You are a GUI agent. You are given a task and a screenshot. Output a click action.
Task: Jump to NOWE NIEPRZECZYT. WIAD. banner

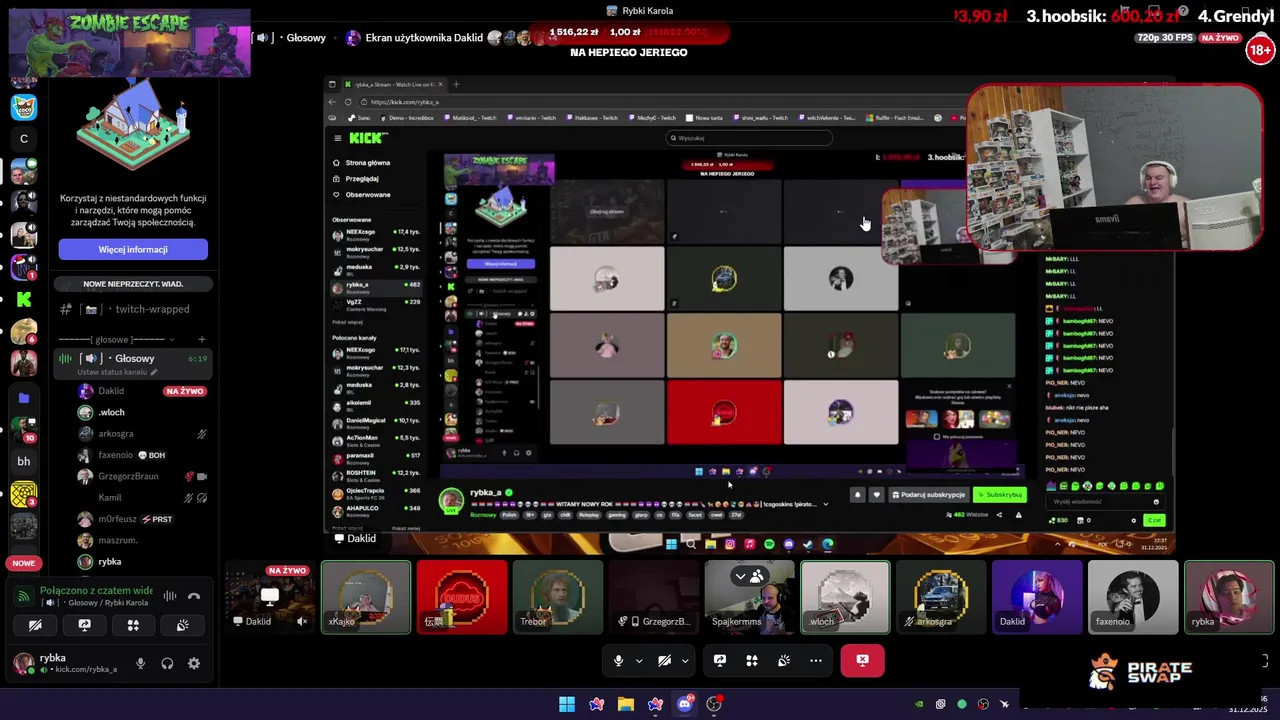133,284
